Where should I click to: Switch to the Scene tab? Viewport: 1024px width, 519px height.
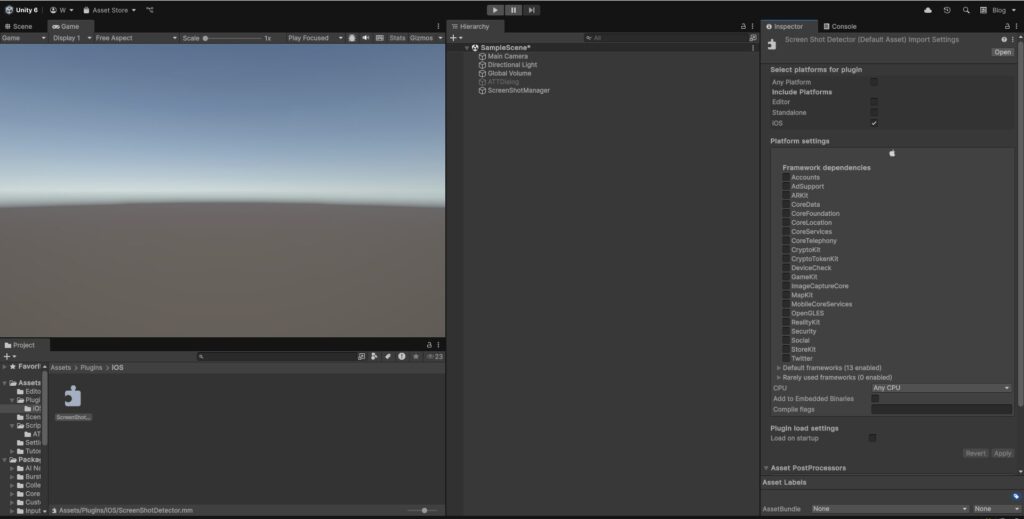coord(20,26)
